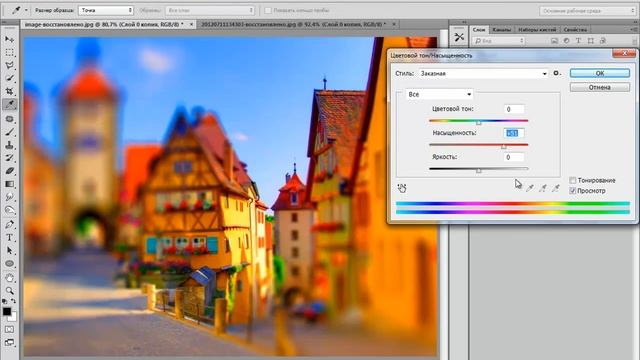Select the Zoom tool
Viewport: 640px width, 360px height.
[9, 291]
